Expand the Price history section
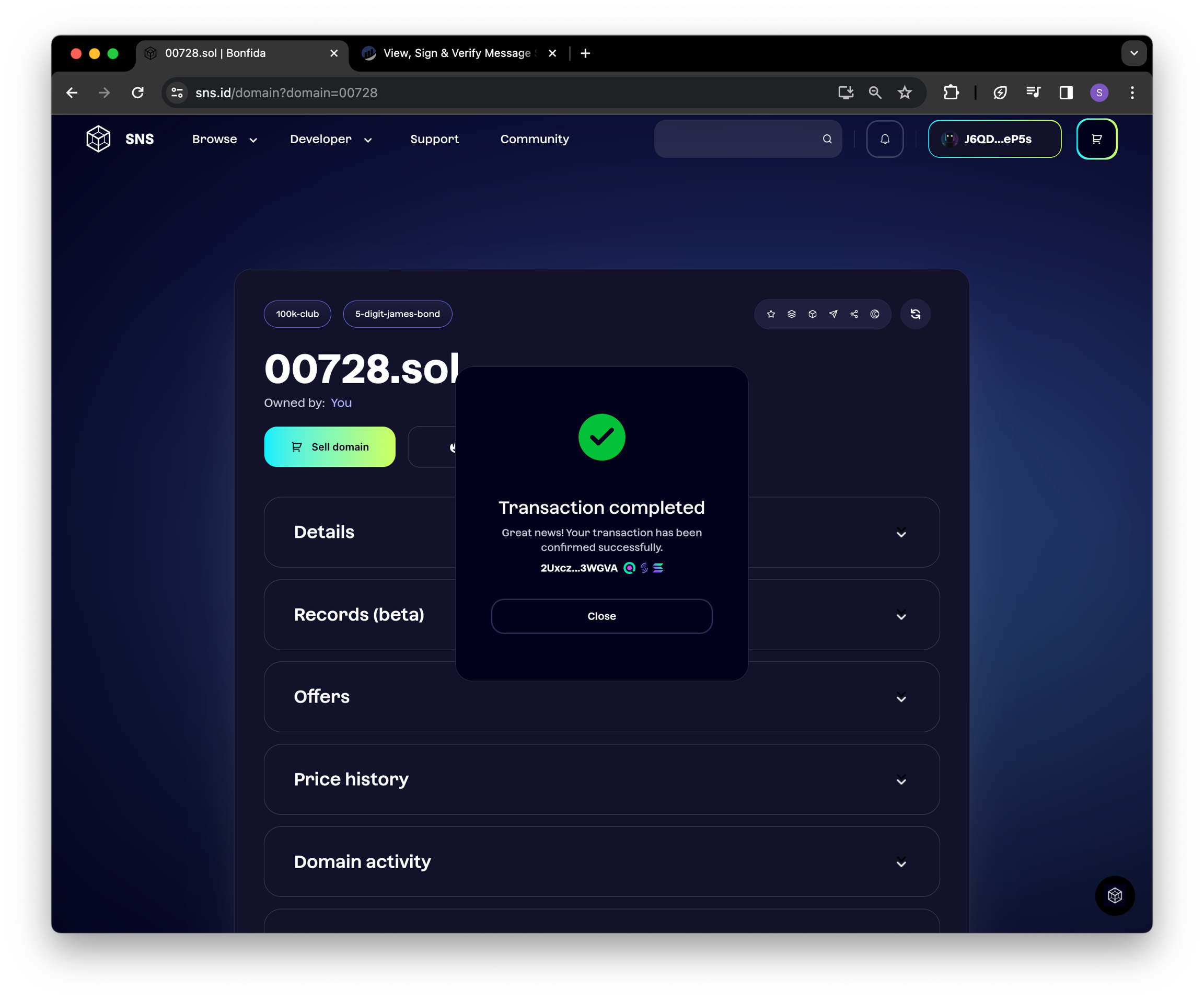The image size is (1204, 1001). tap(901, 780)
